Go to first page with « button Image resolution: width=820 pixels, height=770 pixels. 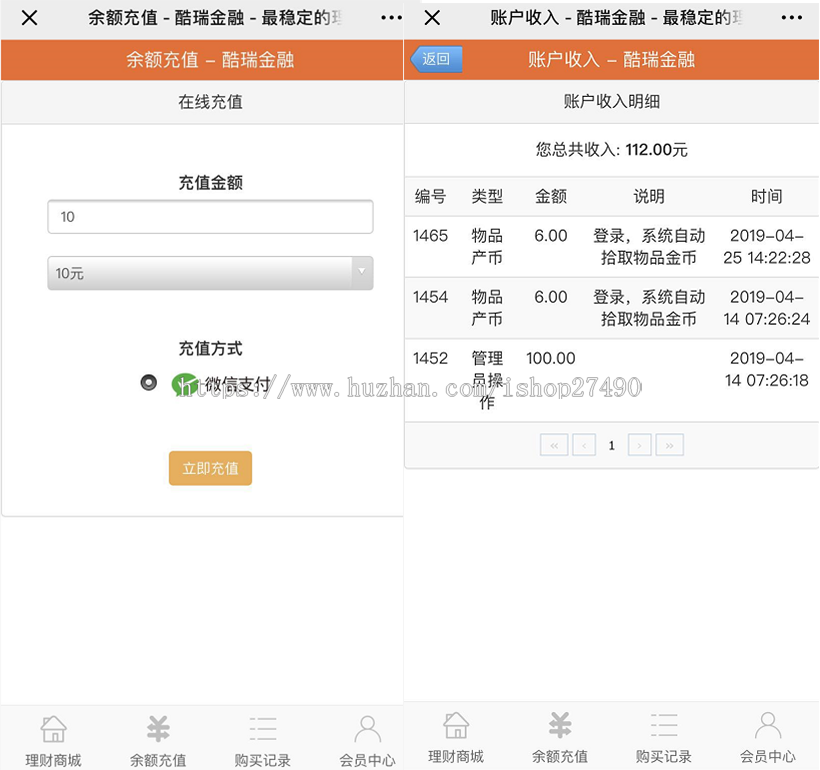point(554,445)
